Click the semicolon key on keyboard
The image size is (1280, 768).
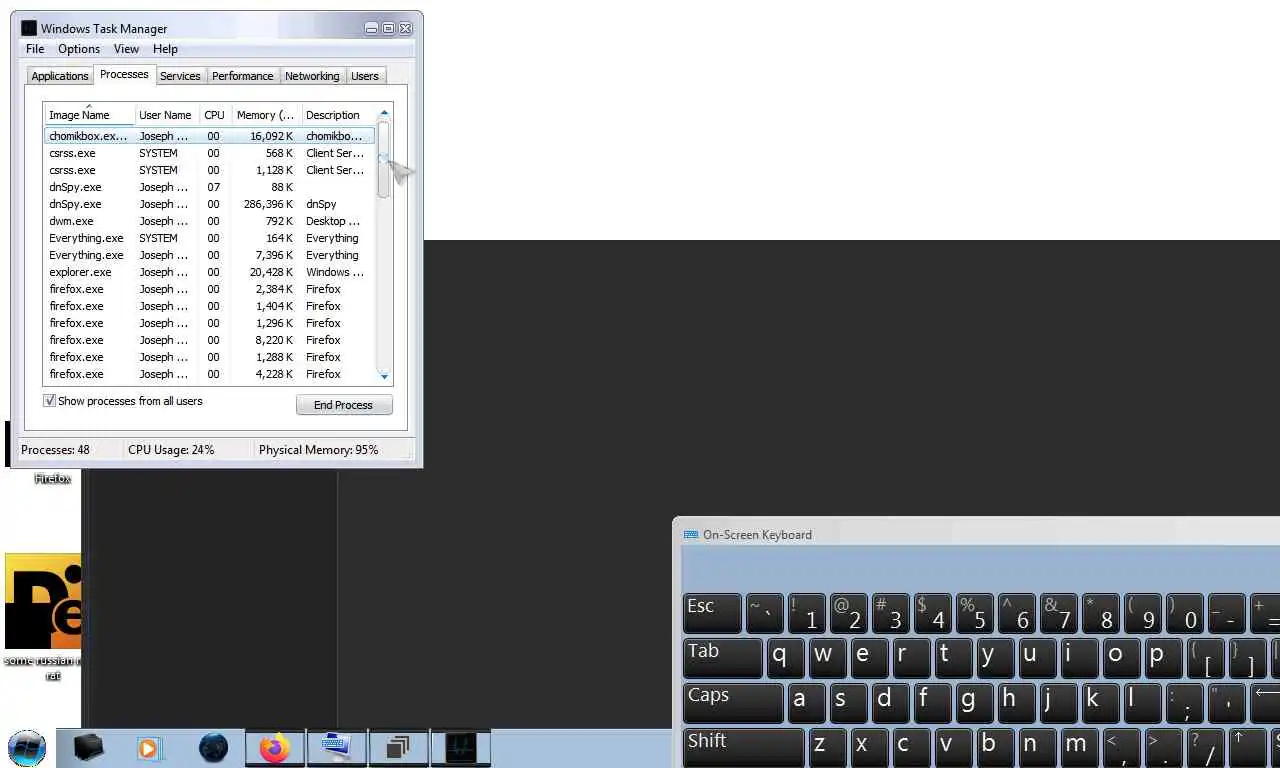pos(1183,703)
